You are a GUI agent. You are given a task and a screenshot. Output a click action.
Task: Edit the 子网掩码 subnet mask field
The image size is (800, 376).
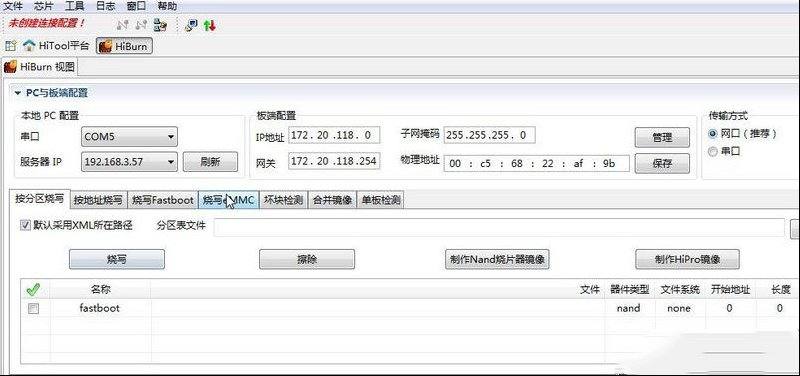pos(489,135)
